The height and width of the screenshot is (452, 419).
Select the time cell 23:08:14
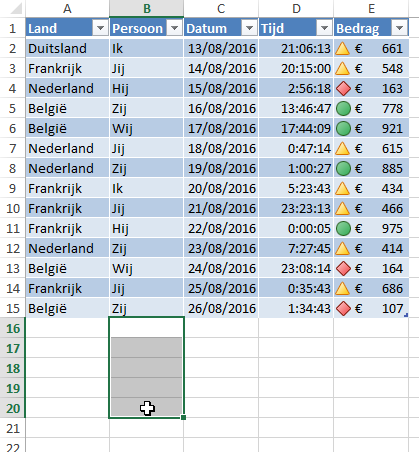pos(296,269)
